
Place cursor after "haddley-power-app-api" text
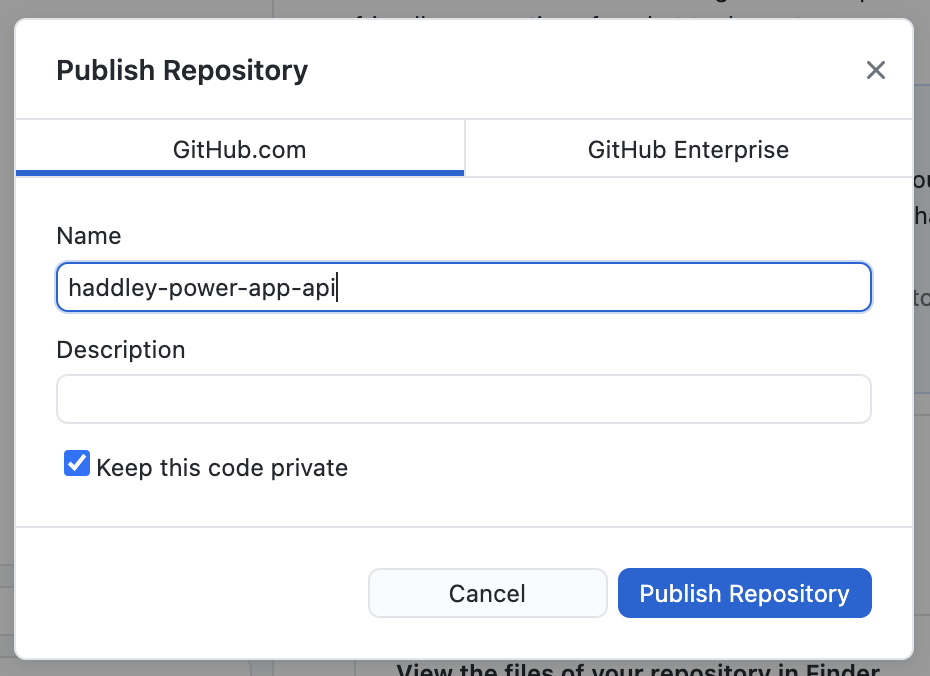340,288
